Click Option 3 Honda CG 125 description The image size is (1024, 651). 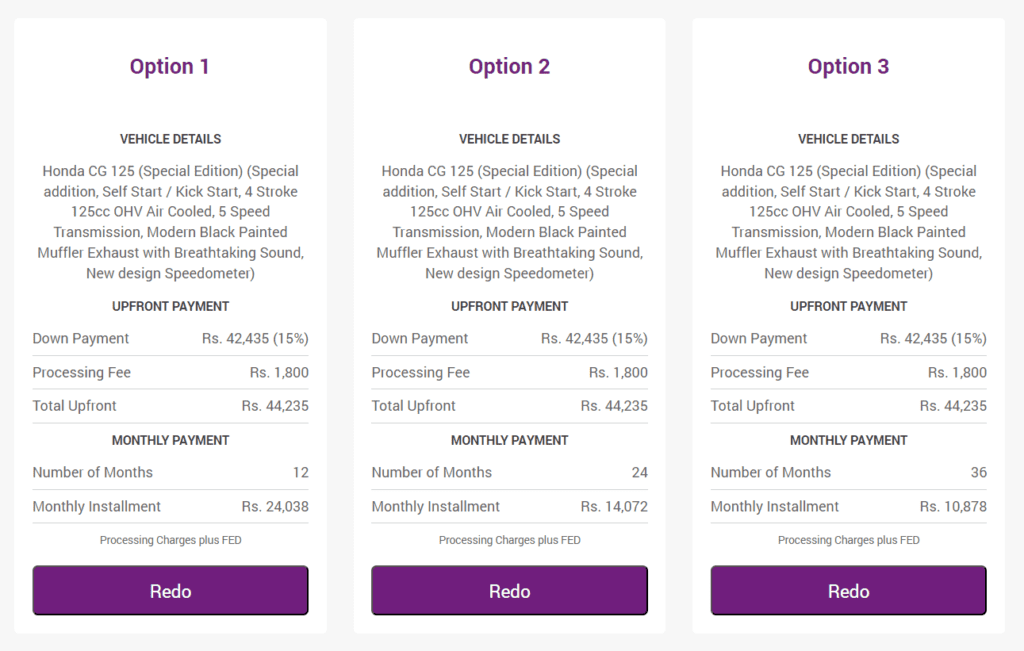pos(848,222)
